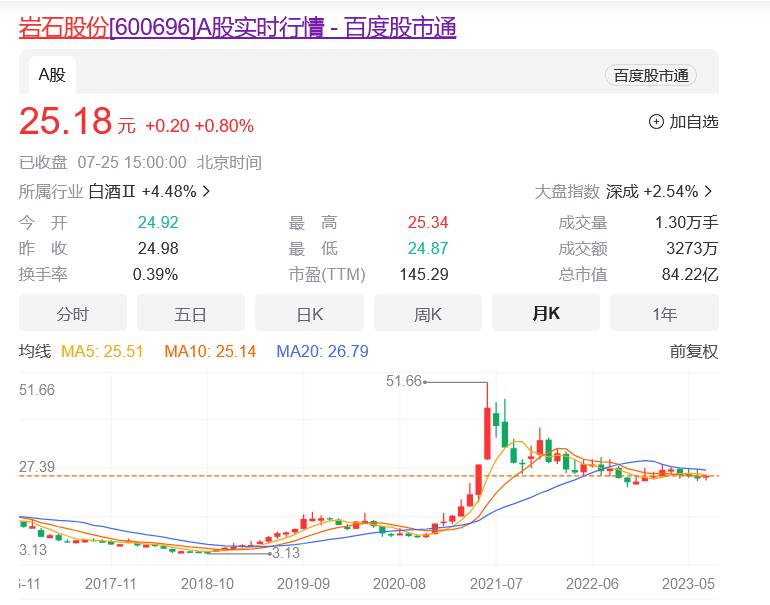
Task: Click the MA20: 26.79 indicator label
Action: pos(322,352)
